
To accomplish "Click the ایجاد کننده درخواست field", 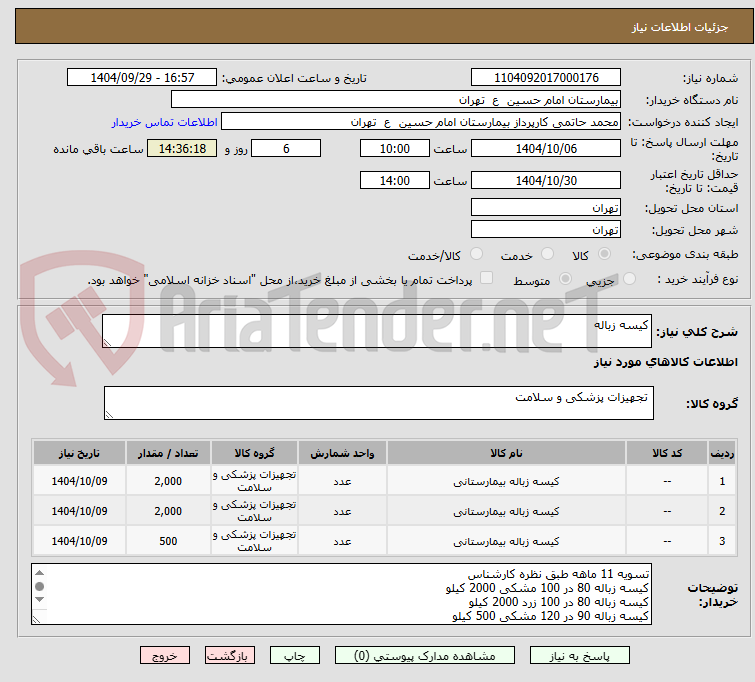I will pyautogui.click(x=421, y=122).
